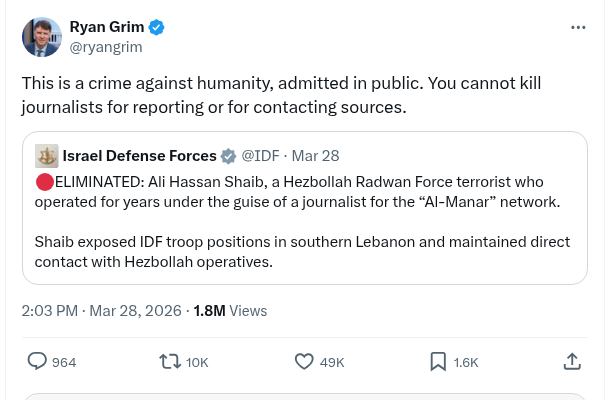Click the @IDF handle in quote
This screenshot has height=400, width=608.
point(260,156)
